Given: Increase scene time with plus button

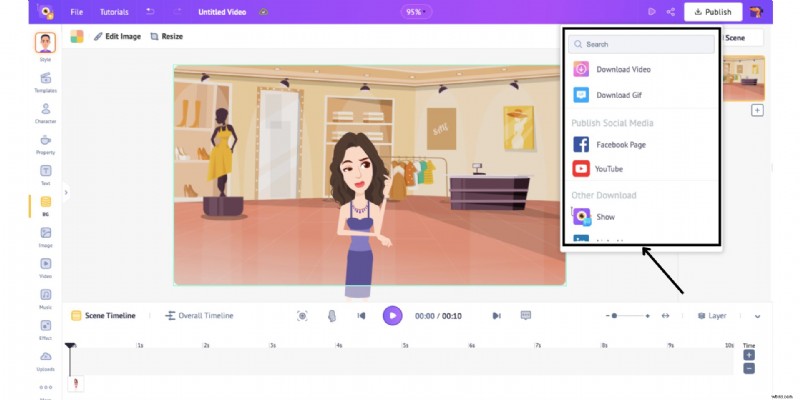Looking at the screenshot, I should [748, 355].
